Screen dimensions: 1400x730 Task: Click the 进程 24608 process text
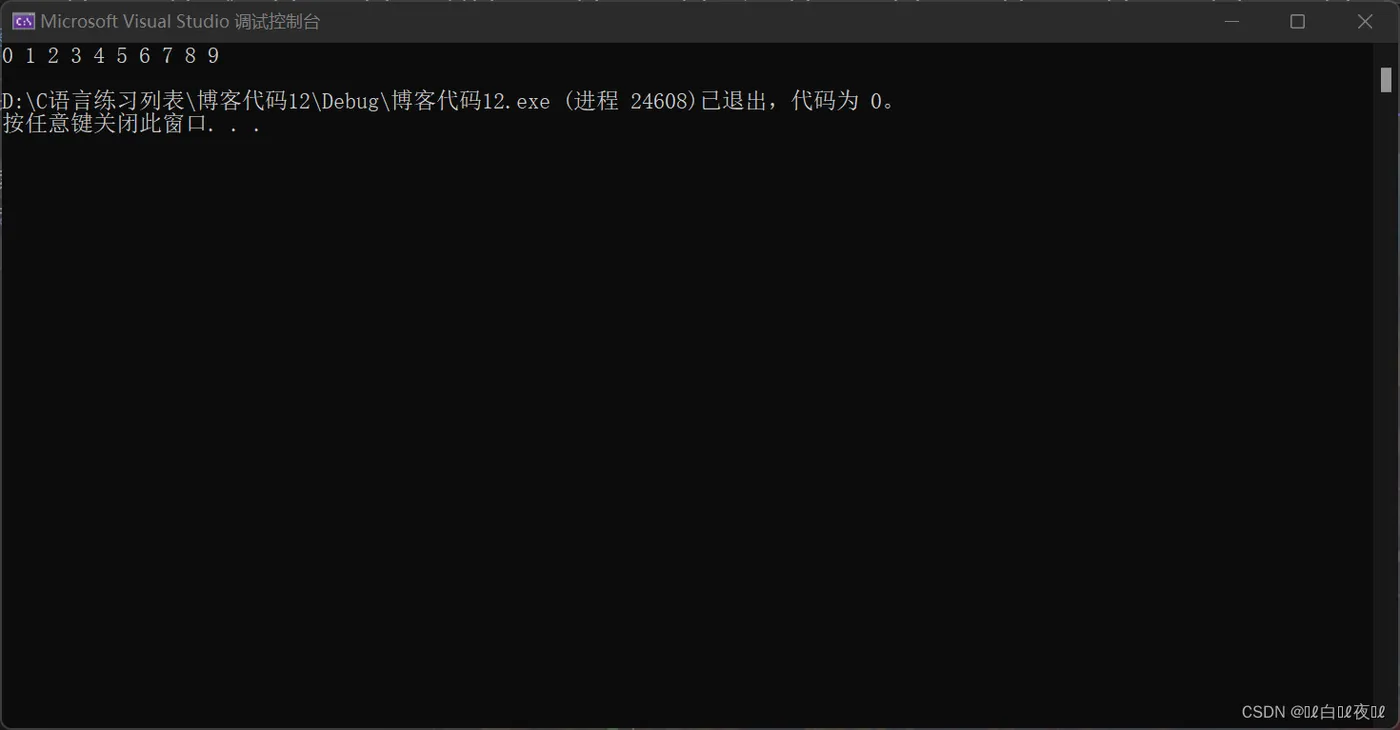tap(631, 101)
